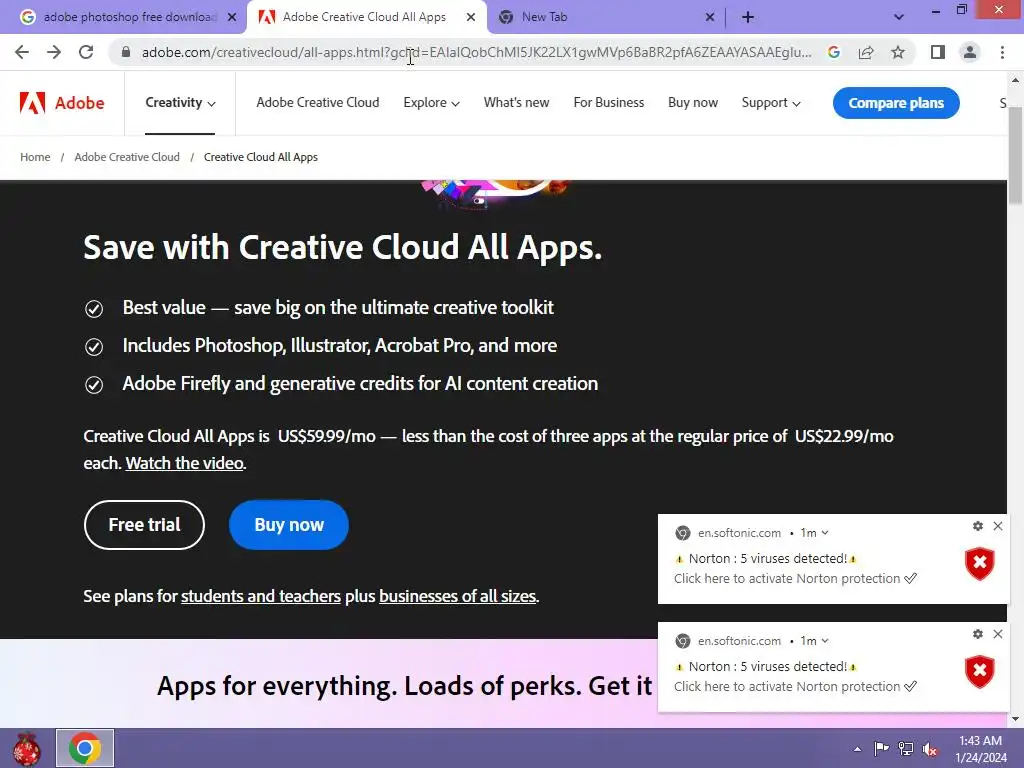Bookmark this page with star icon
This screenshot has height=768, width=1024.
pos(898,52)
